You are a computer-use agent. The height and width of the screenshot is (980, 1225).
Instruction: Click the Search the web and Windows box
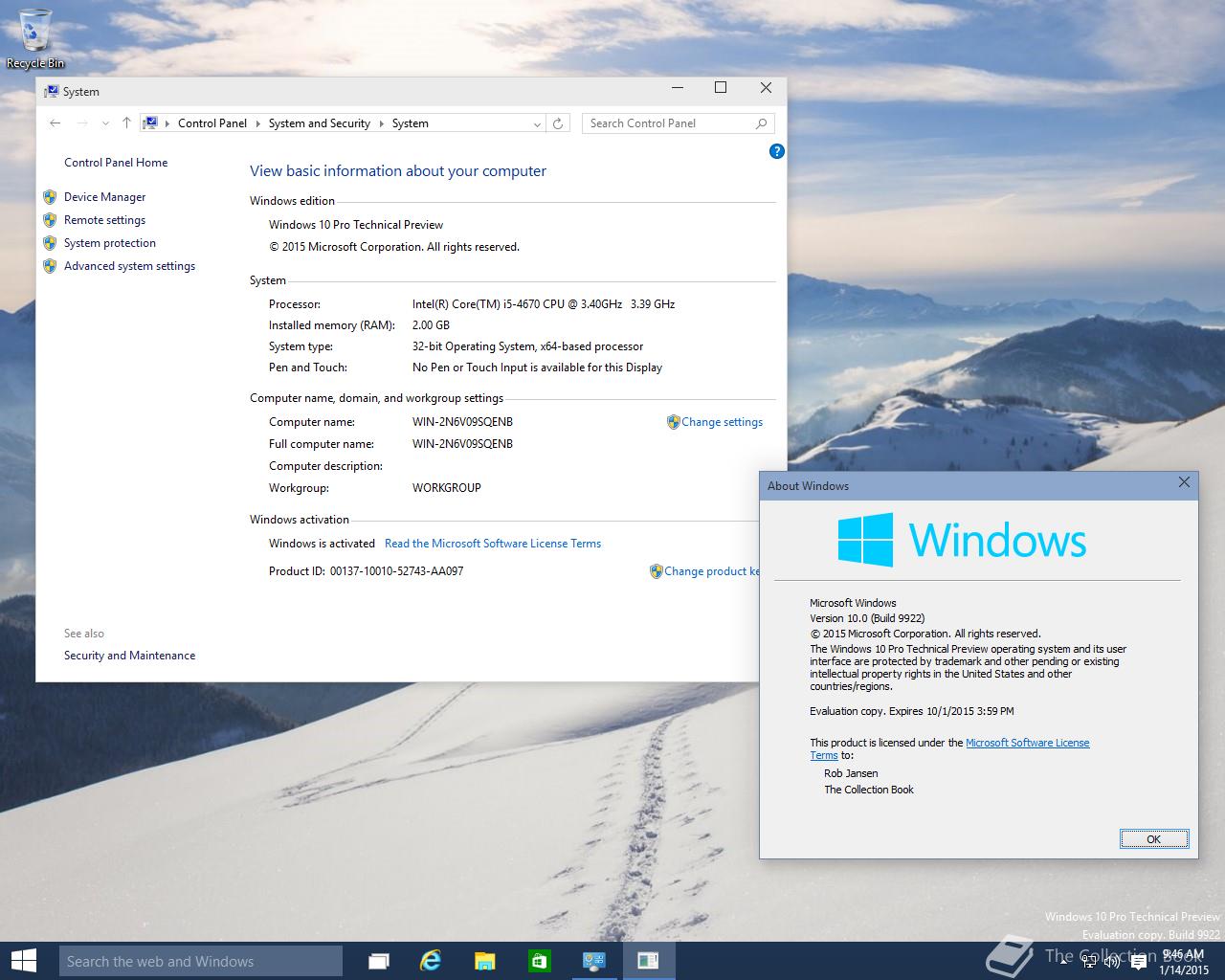[201, 961]
